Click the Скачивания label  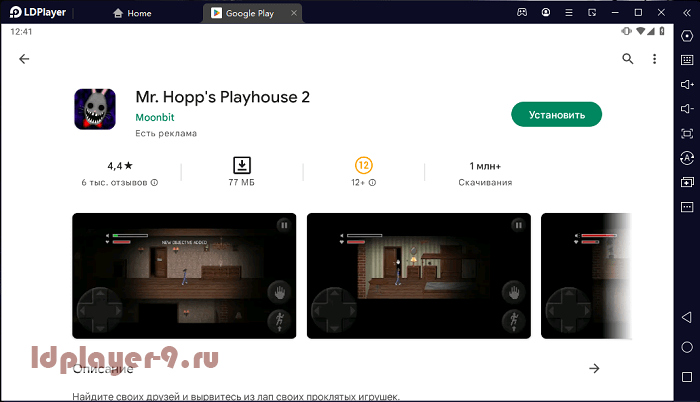click(485, 182)
